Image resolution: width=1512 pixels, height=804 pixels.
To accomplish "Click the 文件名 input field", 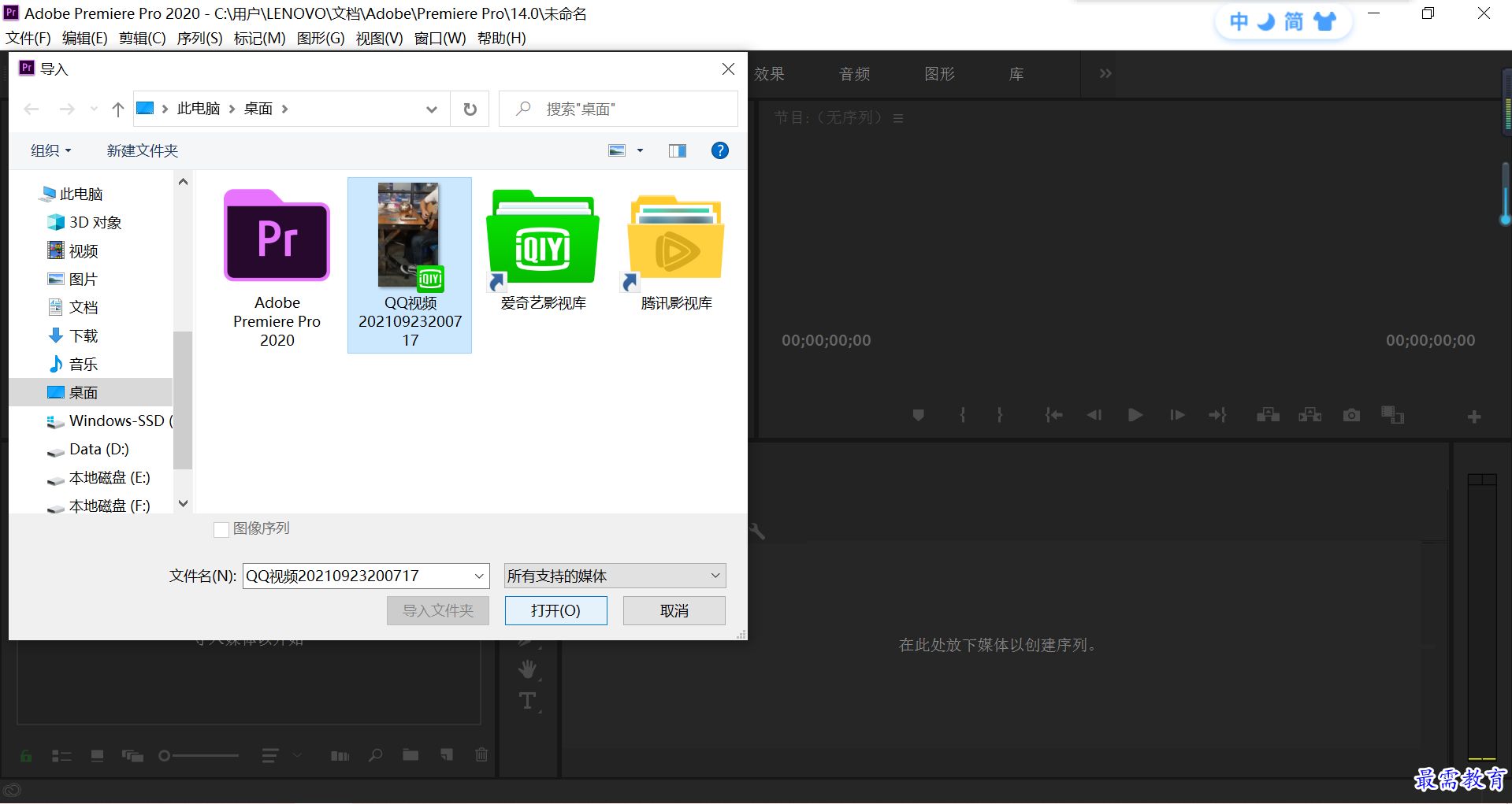I will click(357, 576).
